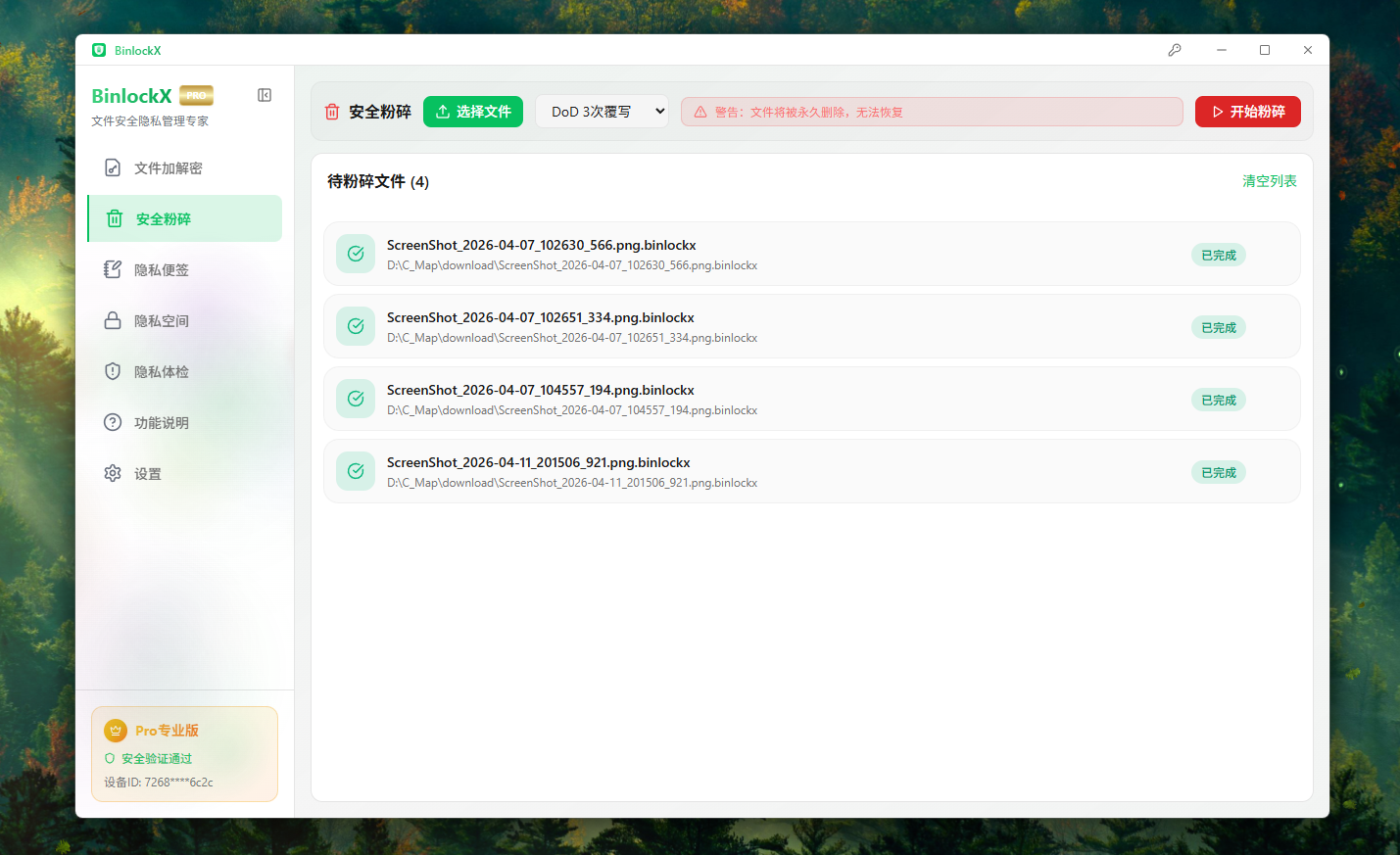Screen dimensions: 1400x855
Task: Click 已完成 badge for ScreenShot_2026-04-07_102651_334
Action: pyautogui.click(x=1219, y=327)
